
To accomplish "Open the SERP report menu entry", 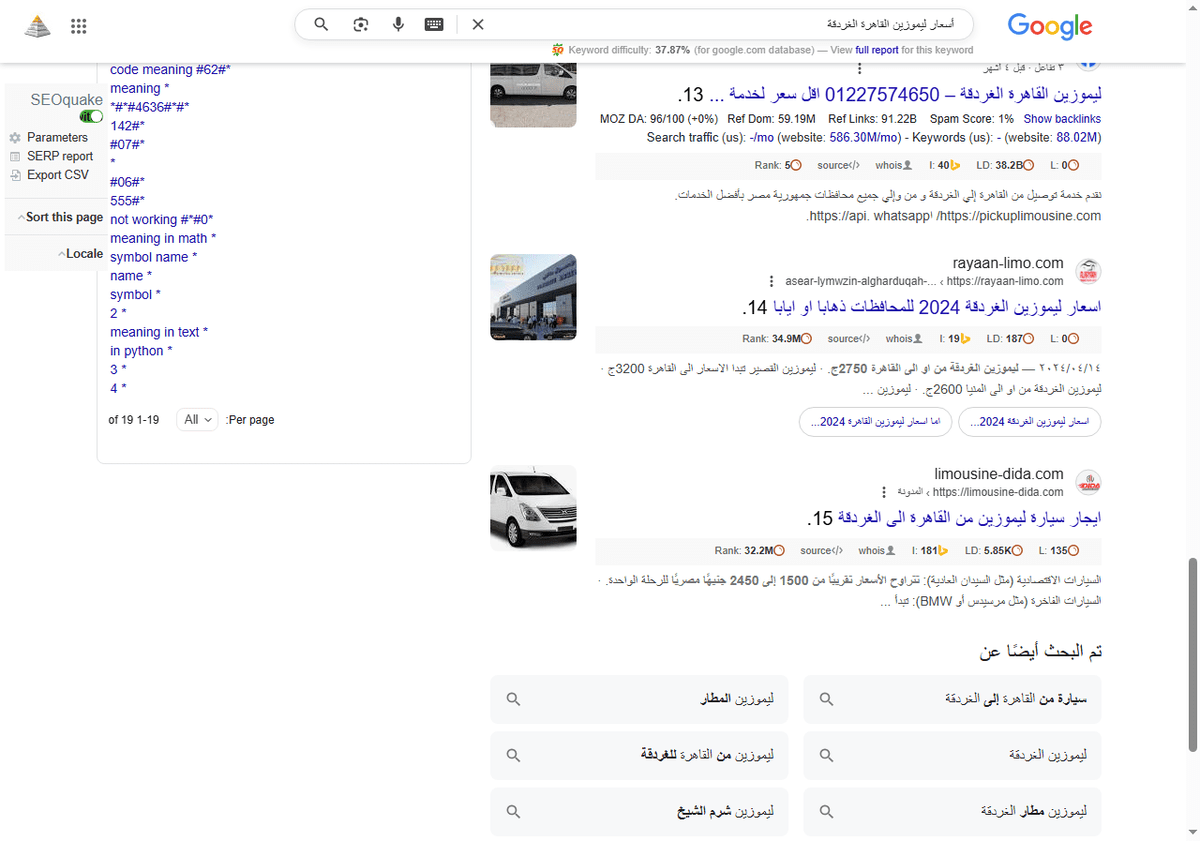I will click(x=14, y=156).
